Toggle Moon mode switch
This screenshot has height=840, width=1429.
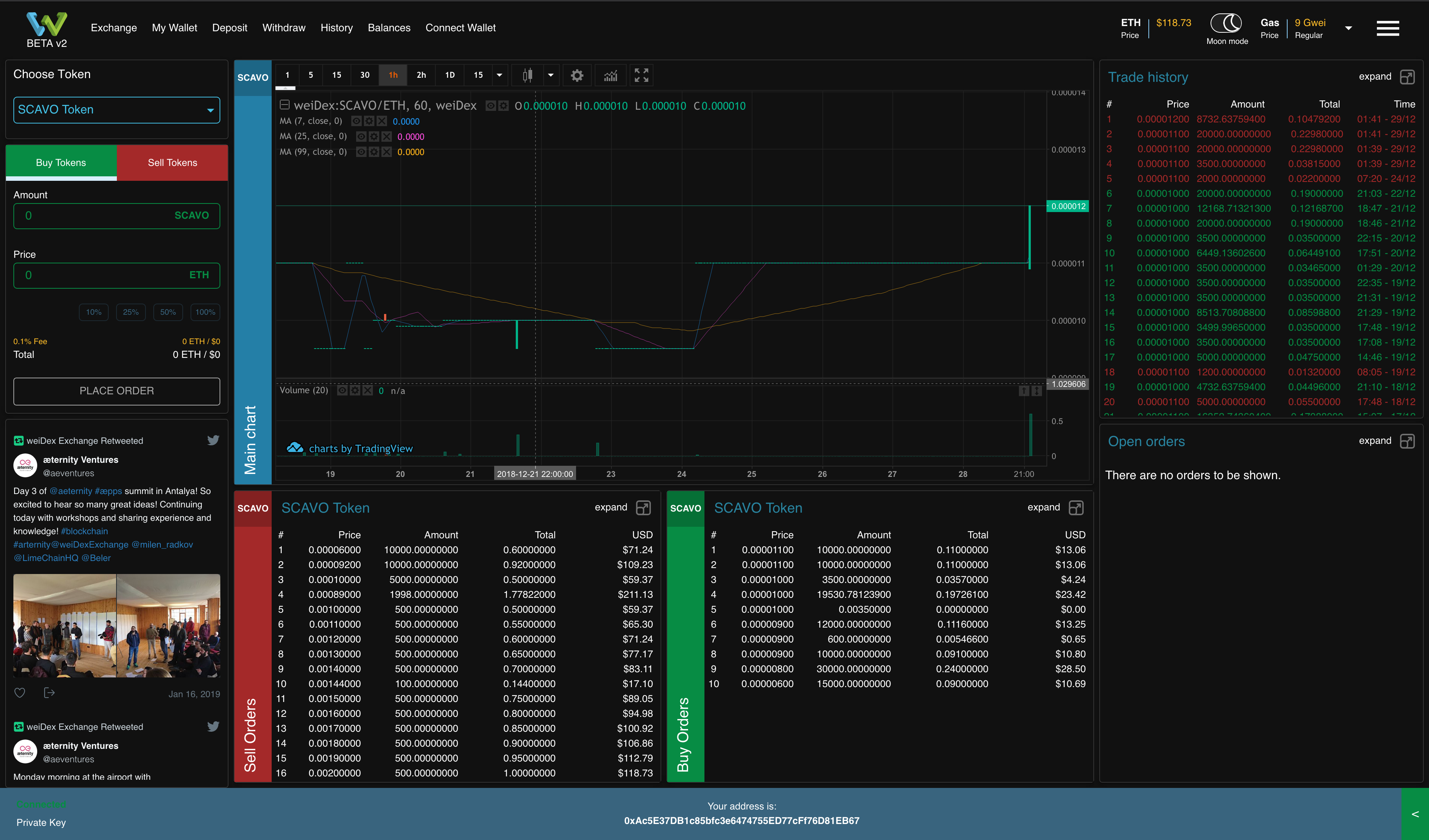pos(1226,24)
